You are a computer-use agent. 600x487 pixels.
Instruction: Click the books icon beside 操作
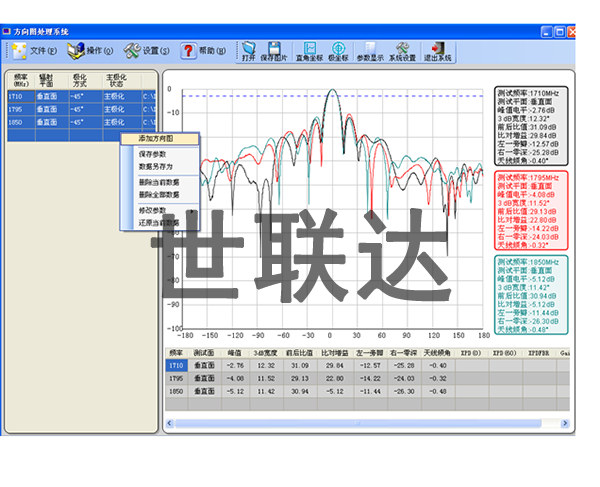coord(75,51)
